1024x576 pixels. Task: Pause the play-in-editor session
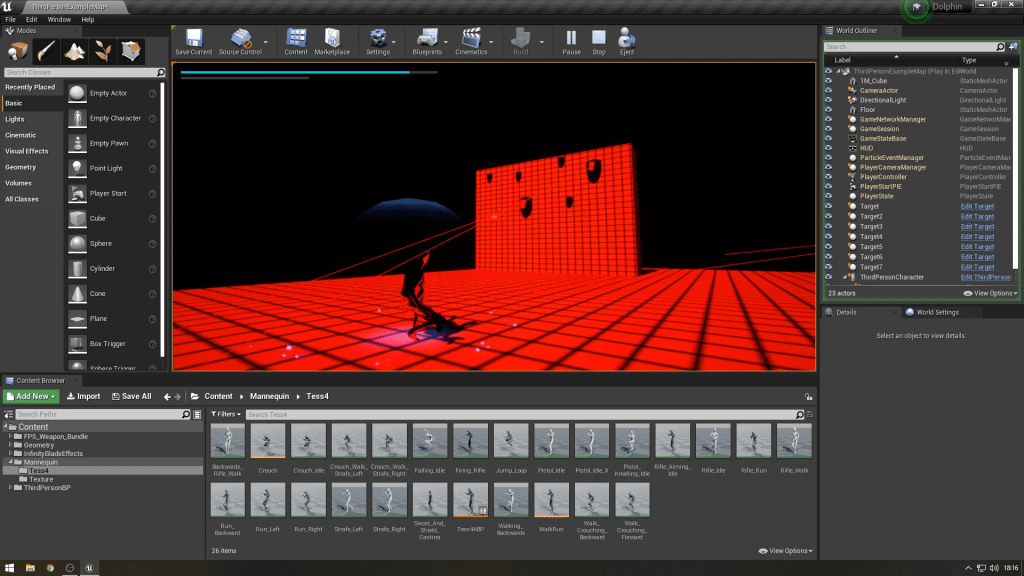[x=571, y=41]
